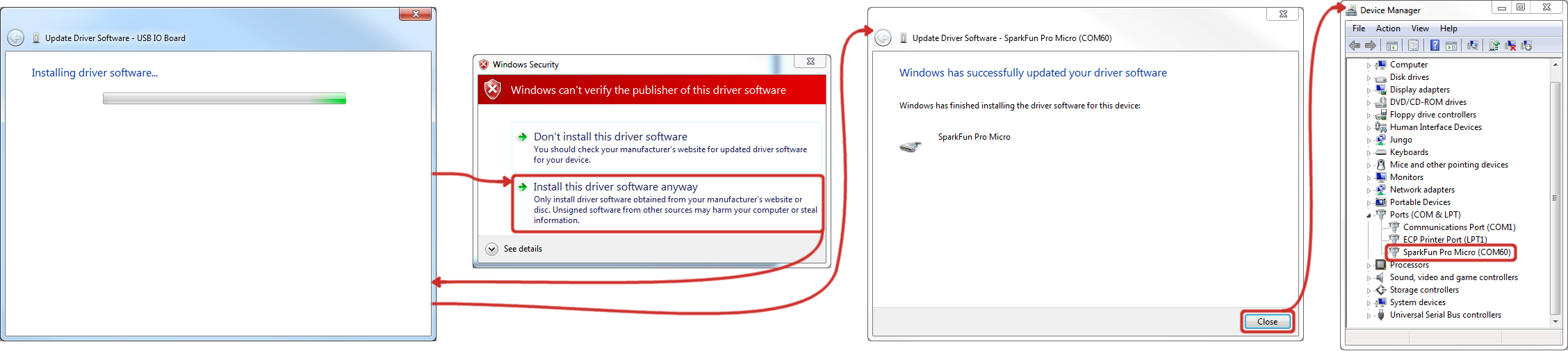Click Show/Hide Console Tree toolbar icon
This screenshot has height=351, width=1568.
1392,46
